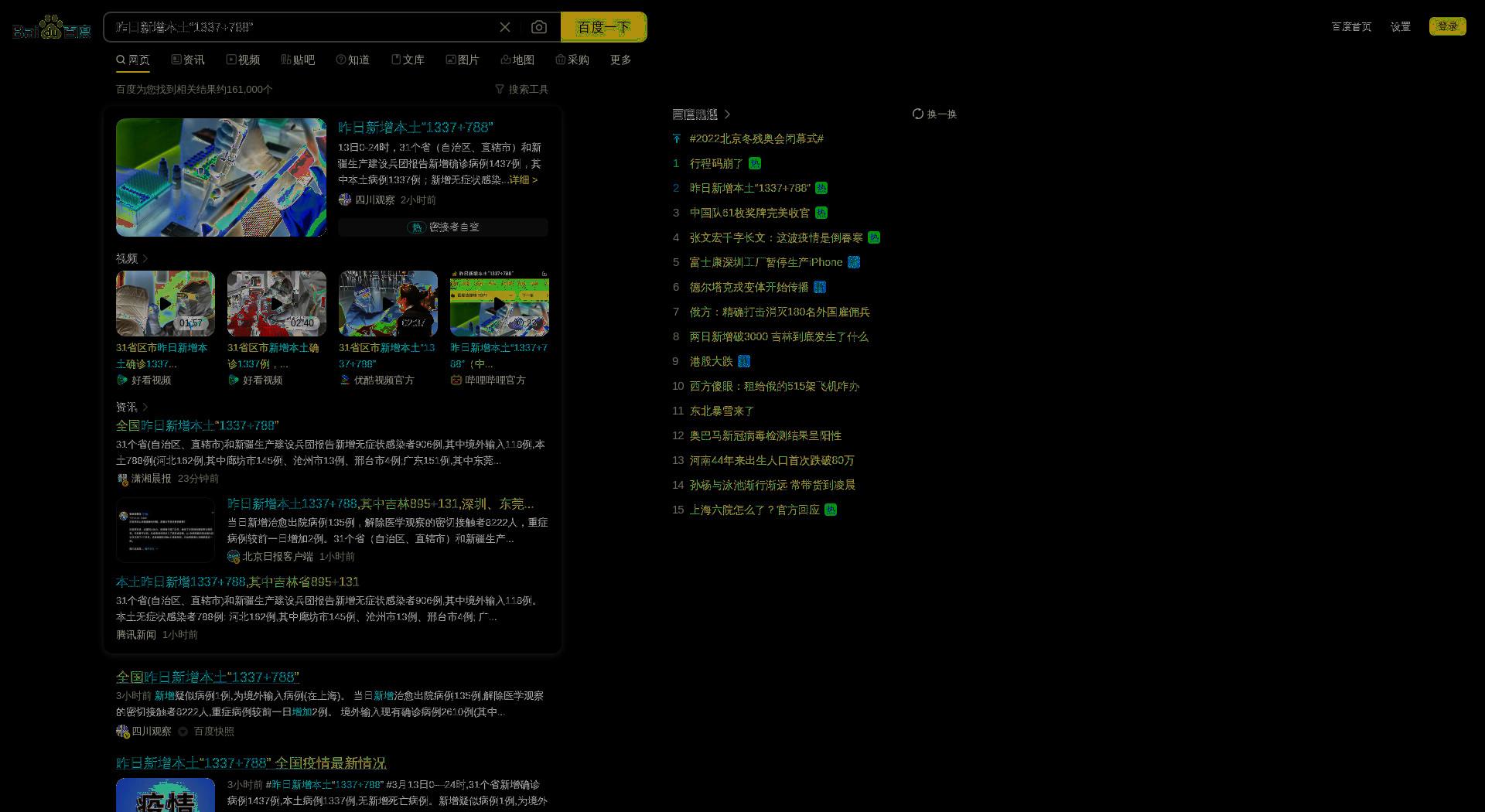Open hot search 德尔塔克戎变体开始传播
The image size is (1485, 812).
pos(749,287)
